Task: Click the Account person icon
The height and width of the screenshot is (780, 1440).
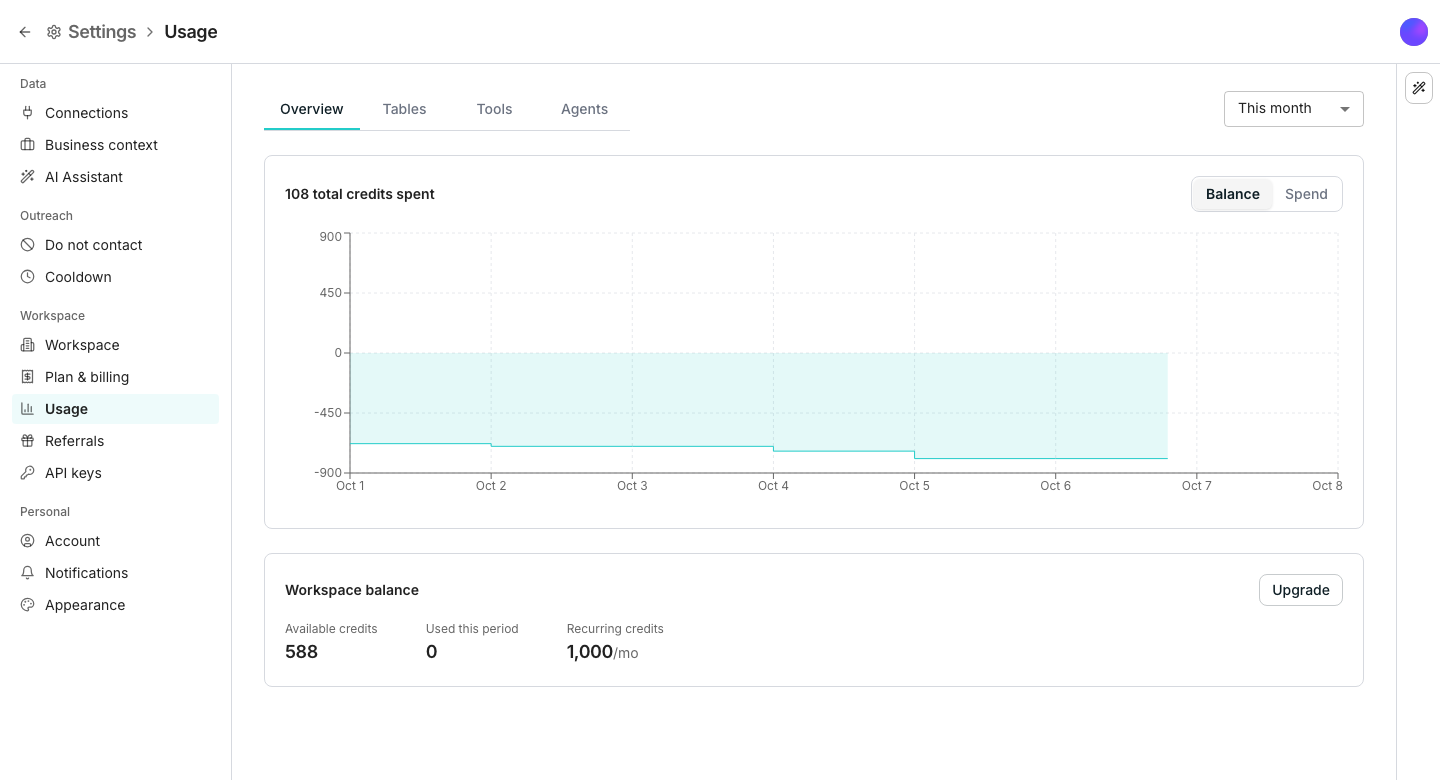Action: [27, 541]
